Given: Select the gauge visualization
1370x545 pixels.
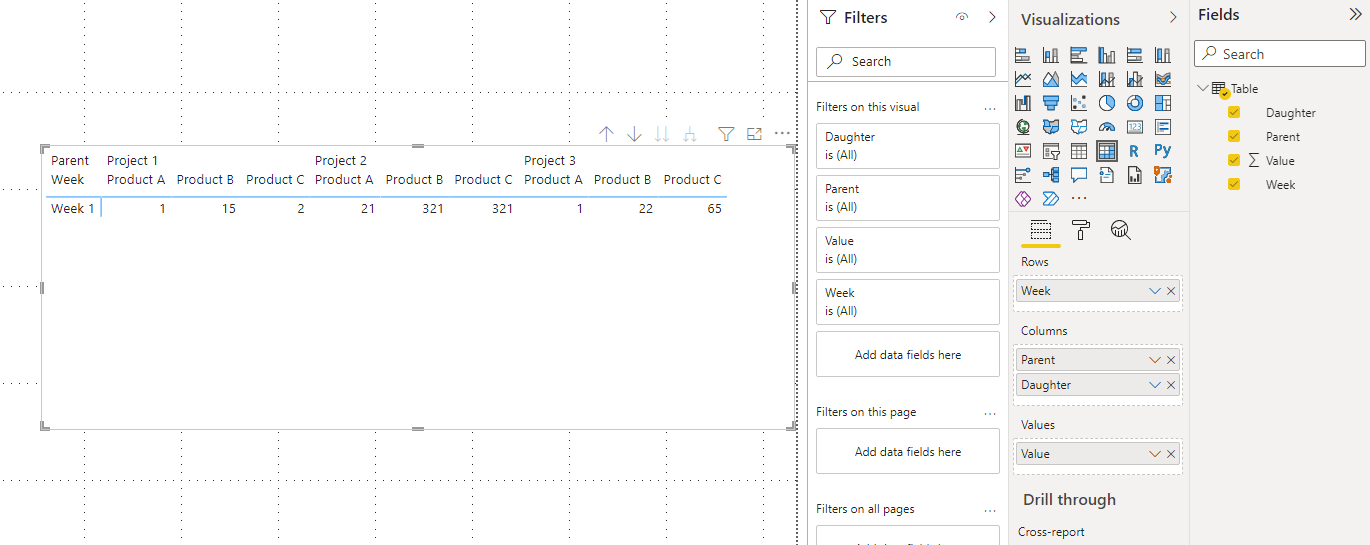Looking at the screenshot, I should pos(1107,127).
